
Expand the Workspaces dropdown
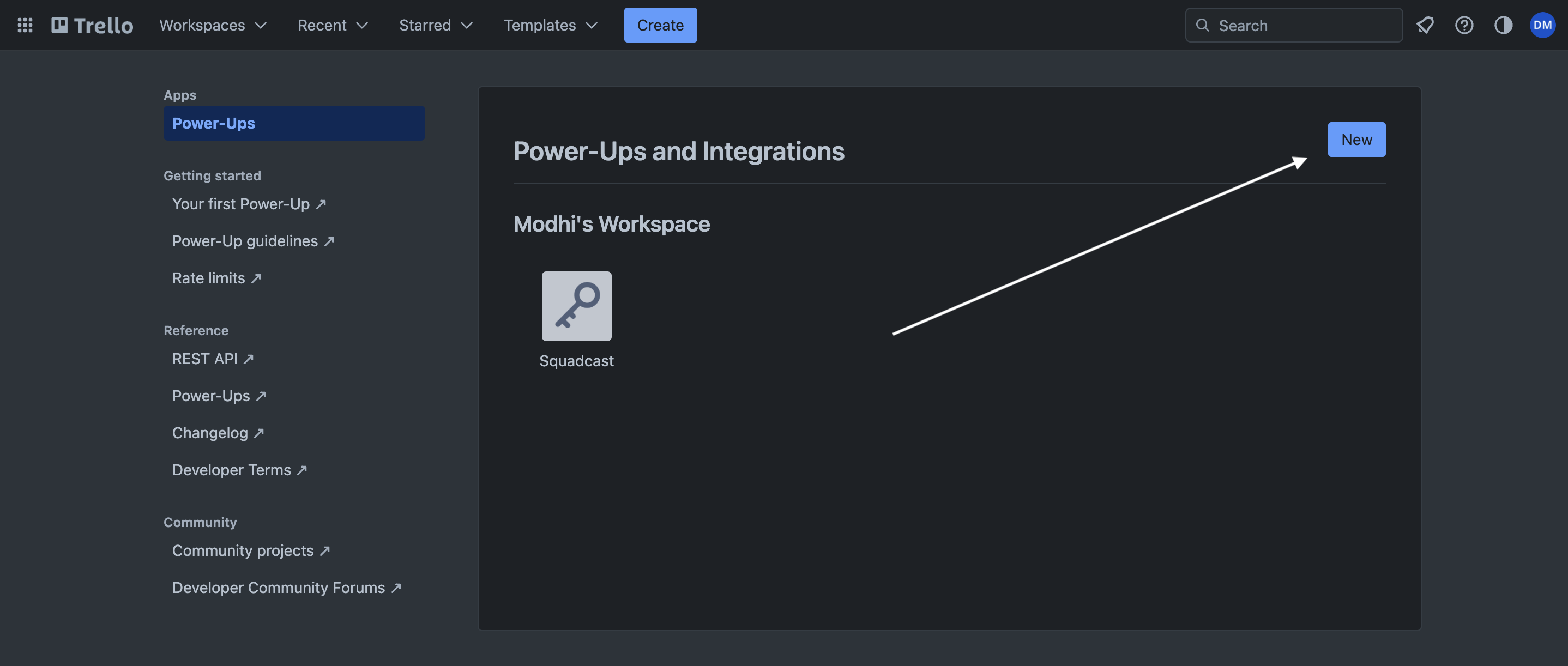tap(213, 25)
